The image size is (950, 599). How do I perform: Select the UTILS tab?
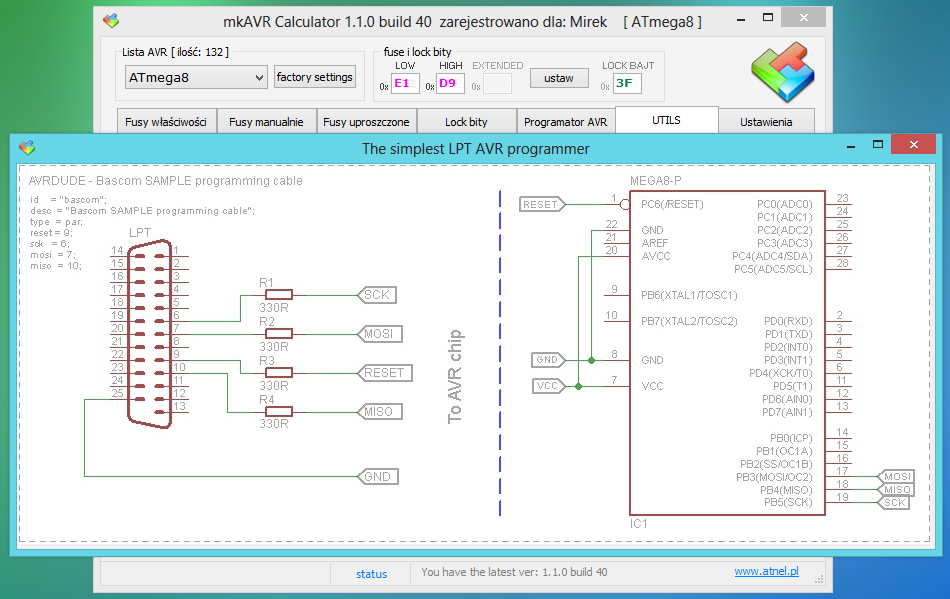coord(666,120)
